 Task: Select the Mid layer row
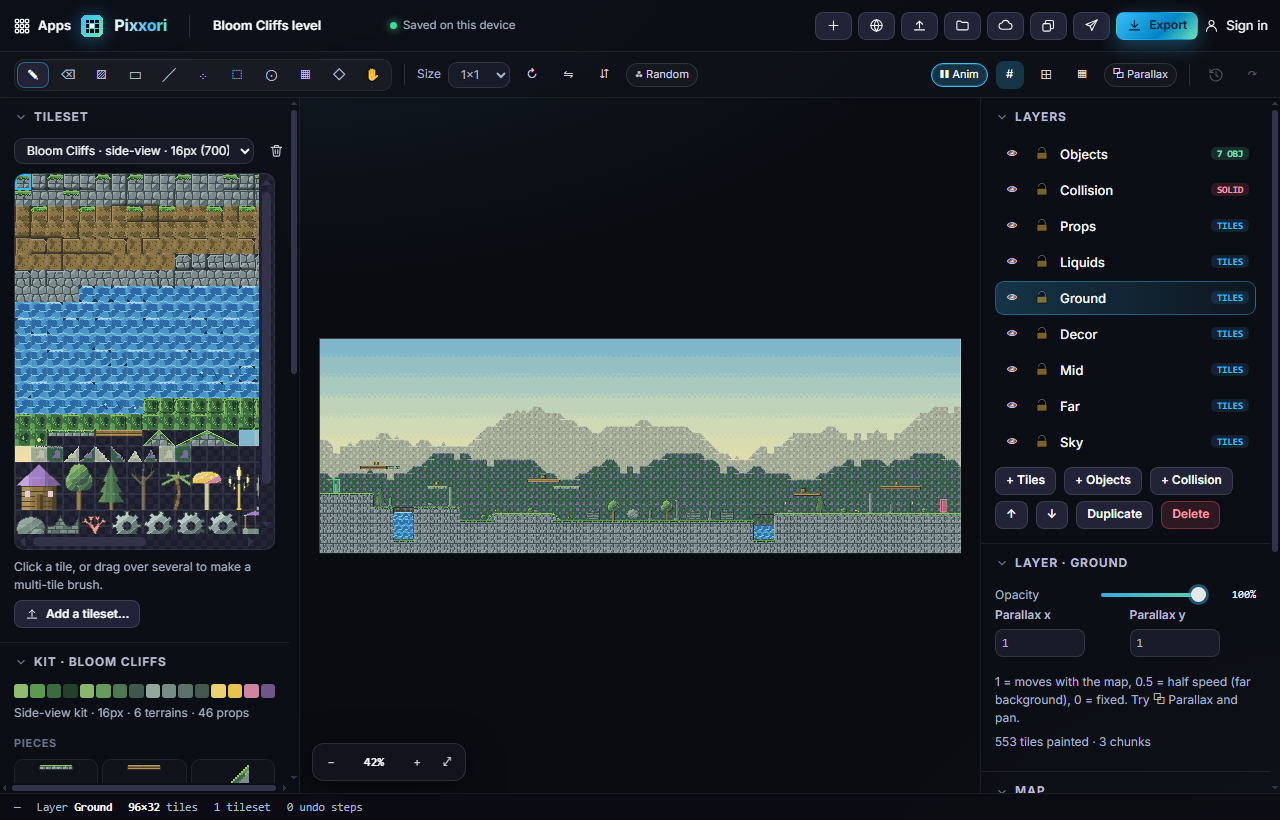pos(1125,370)
